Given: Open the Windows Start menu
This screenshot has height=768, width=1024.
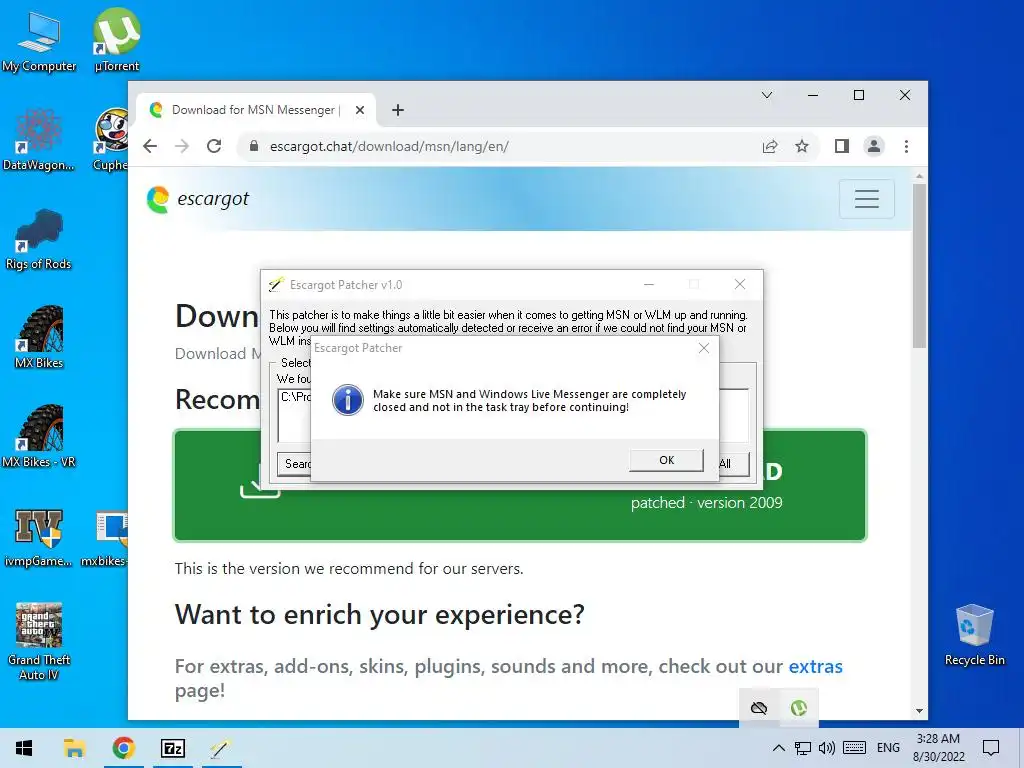Looking at the screenshot, I should tap(24, 748).
